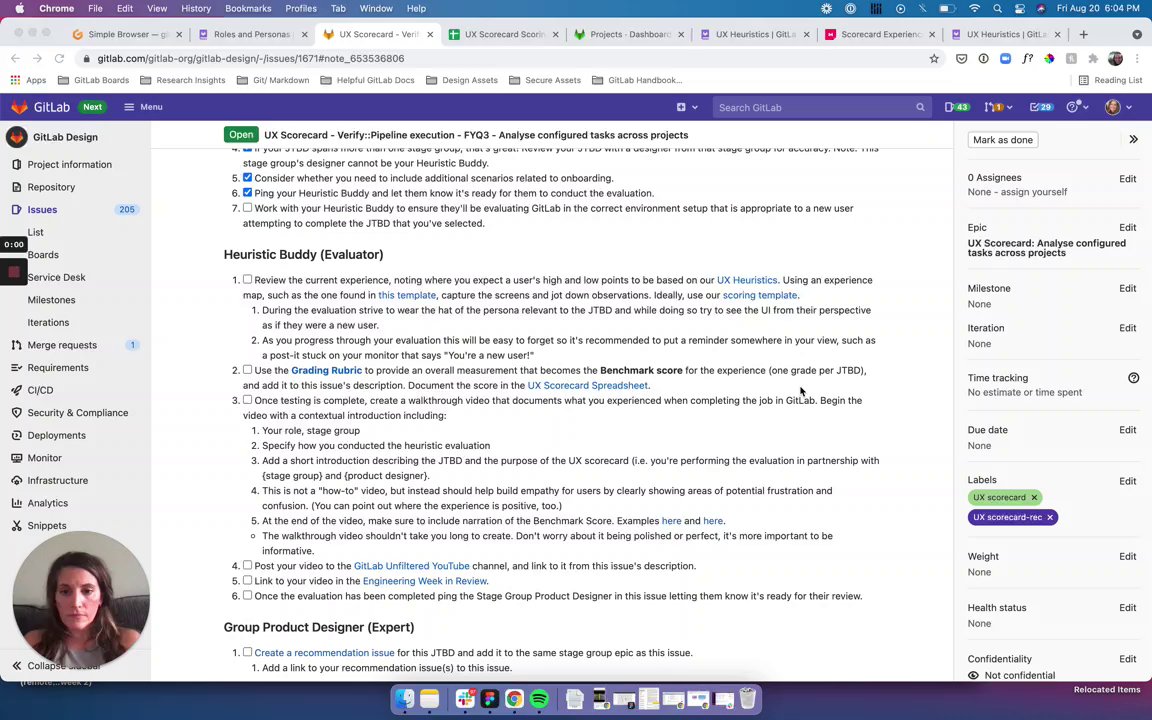The width and height of the screenshot is (1152, 720).
Task: Bookmark this page with the star icon
Action: 934,59
